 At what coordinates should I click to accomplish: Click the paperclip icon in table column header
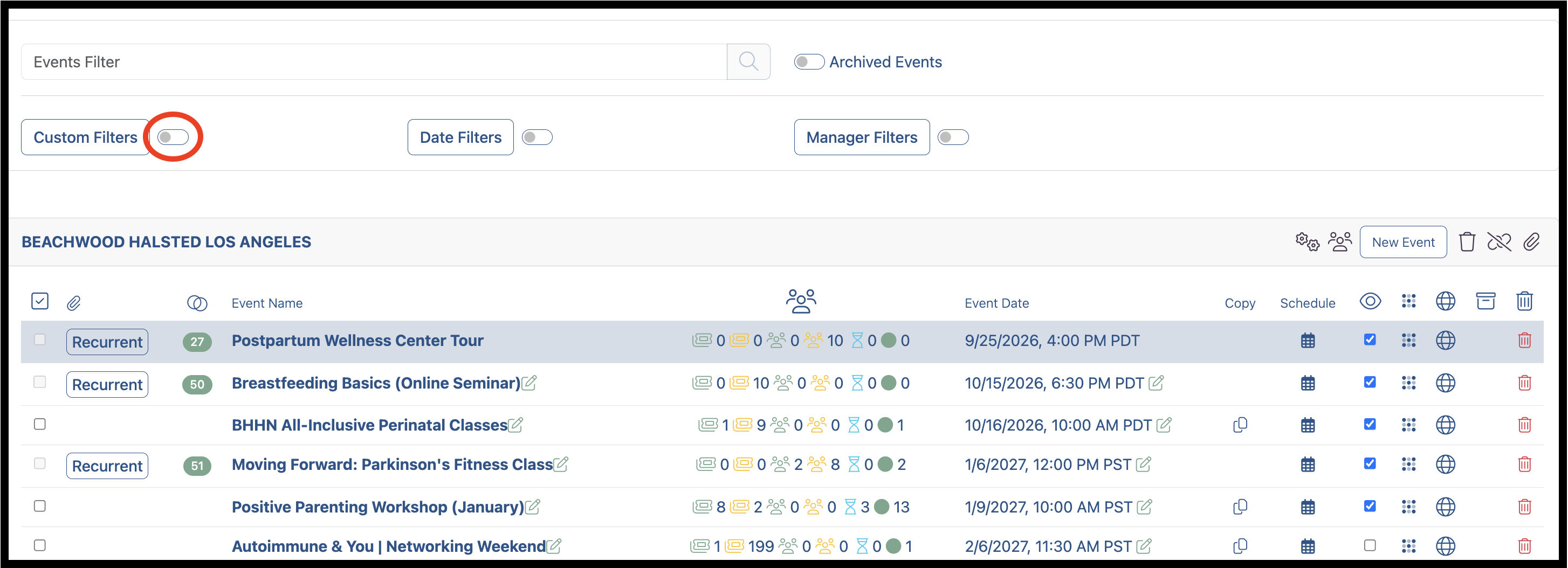click(74, 303)
